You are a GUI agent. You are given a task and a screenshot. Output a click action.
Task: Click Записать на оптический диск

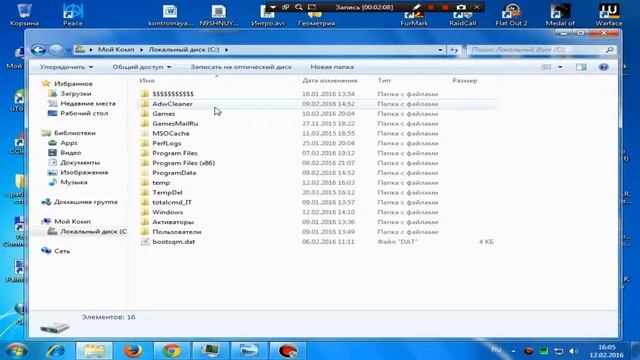[241, 67]
